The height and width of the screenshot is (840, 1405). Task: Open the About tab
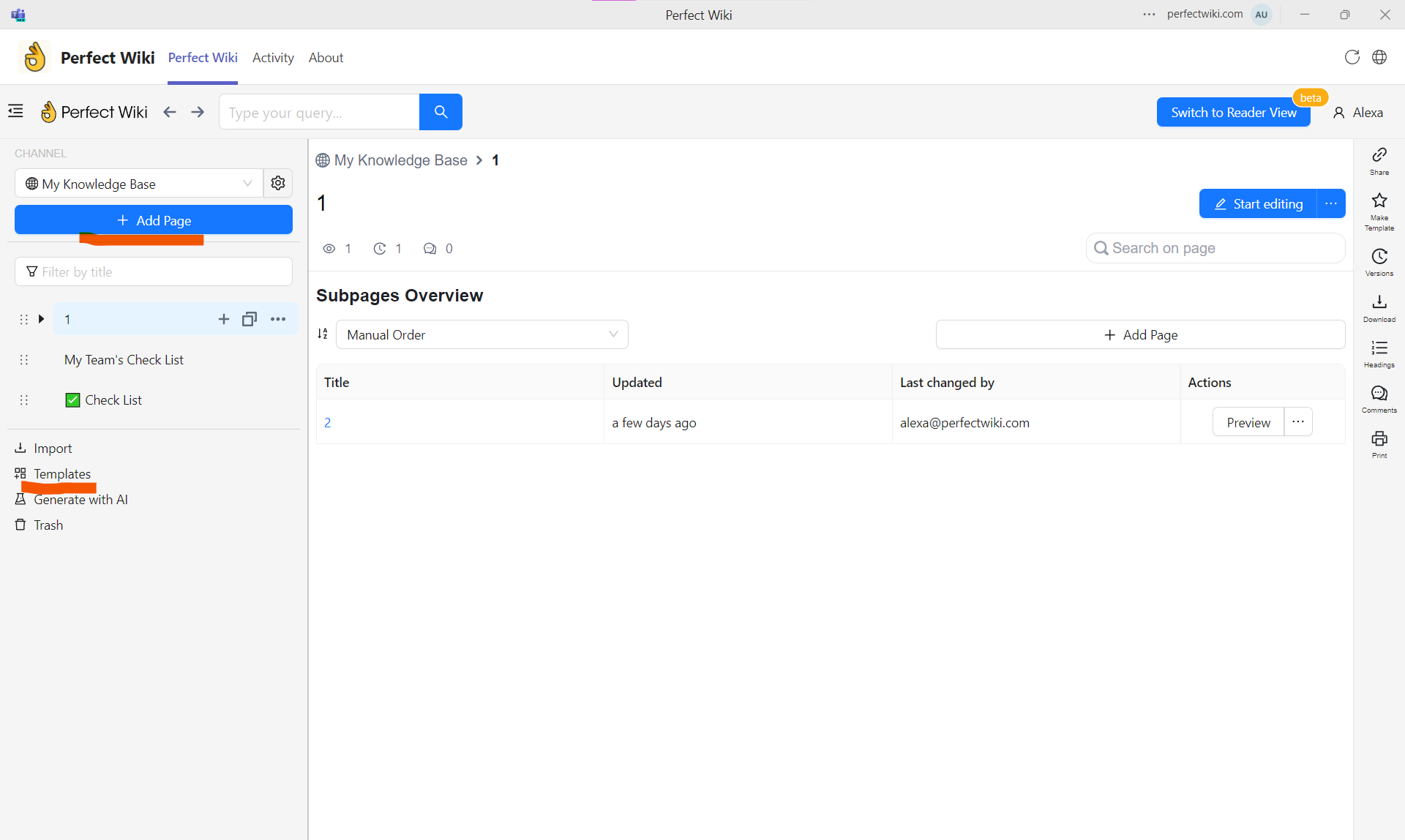[326, 57]
